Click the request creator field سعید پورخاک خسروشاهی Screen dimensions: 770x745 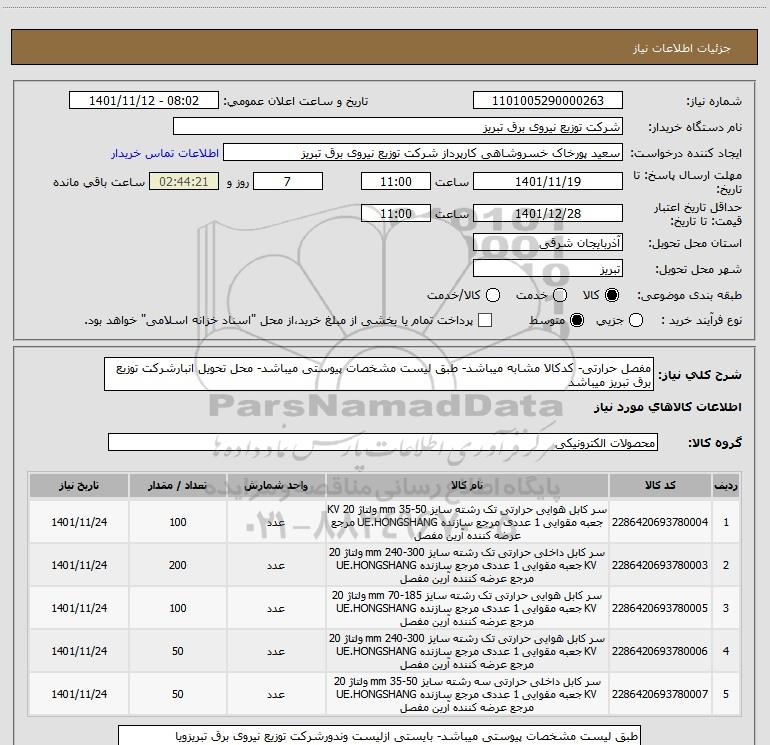tap(423, 152)
